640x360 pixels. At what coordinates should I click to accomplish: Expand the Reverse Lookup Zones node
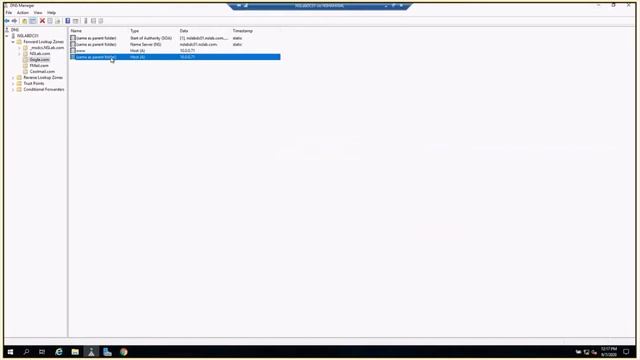[13, 77]
